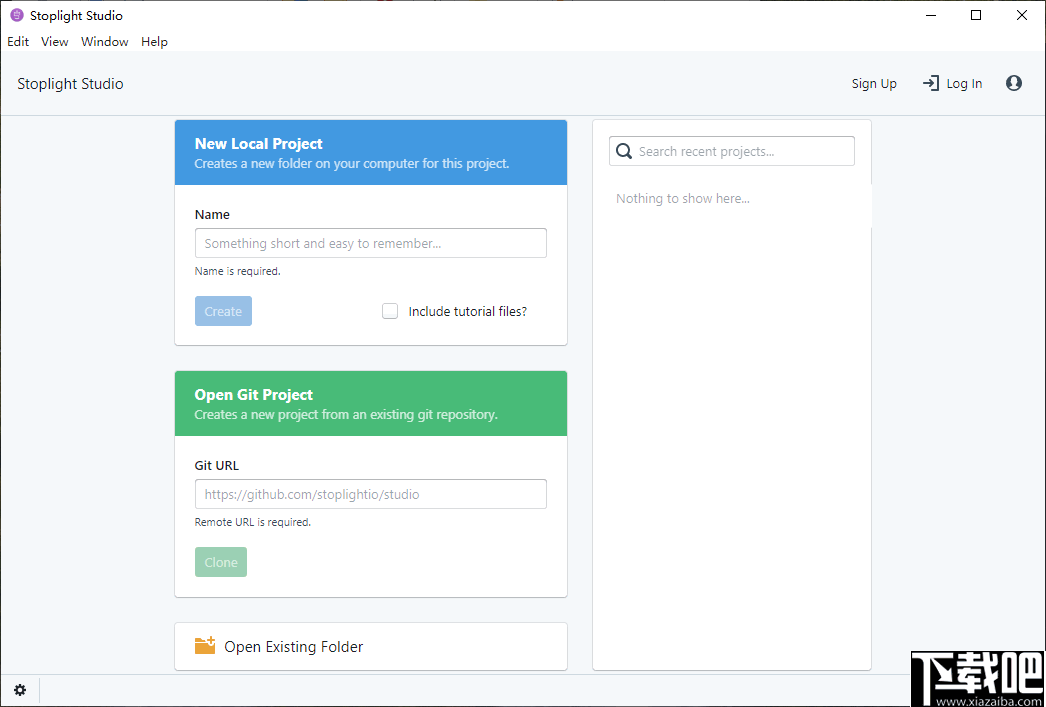Screen dimensions: 1046x707
Task: Click the Log In arrow icon
Action: 930,84
